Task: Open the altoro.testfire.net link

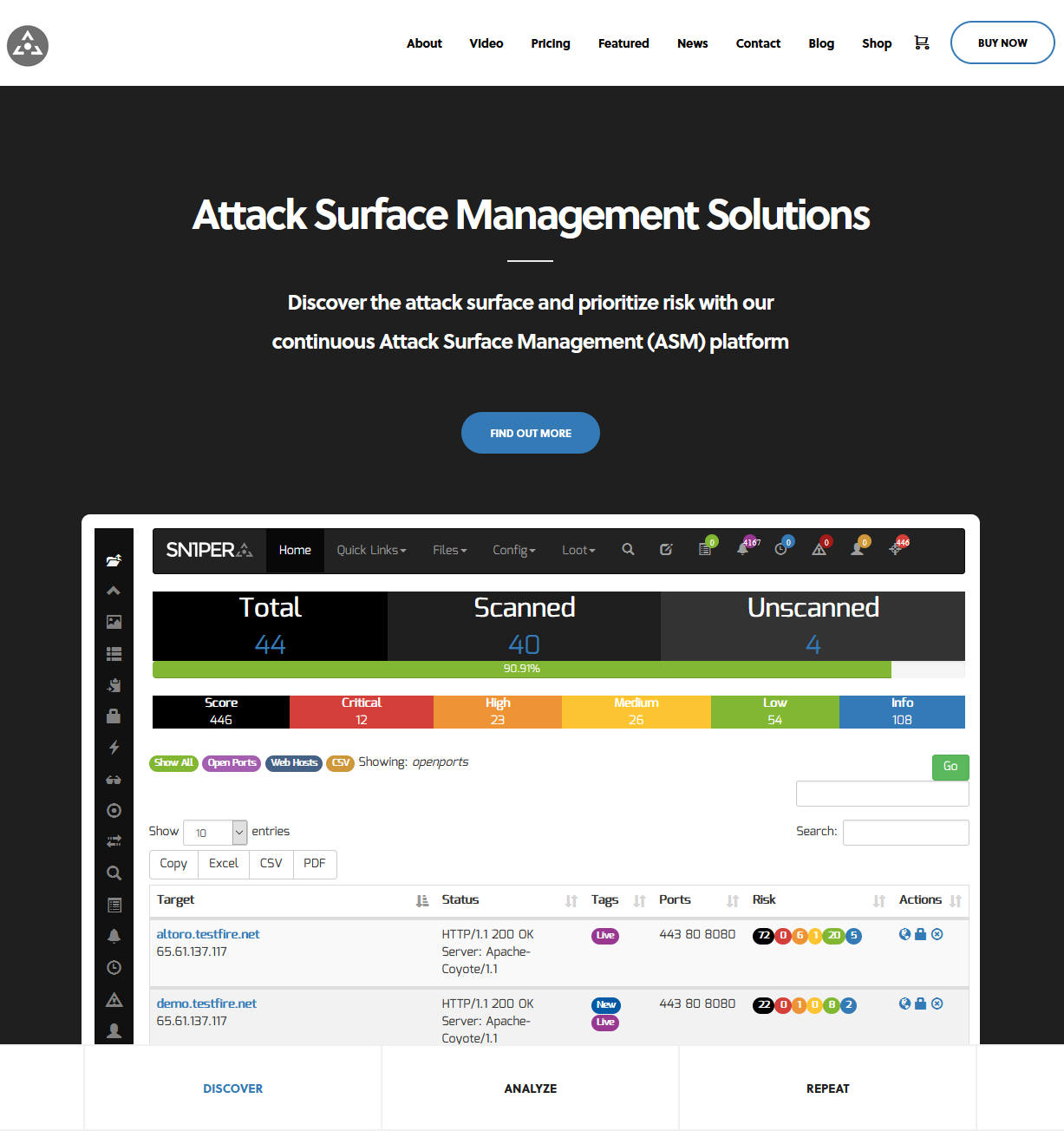Action: pos(208,934)
